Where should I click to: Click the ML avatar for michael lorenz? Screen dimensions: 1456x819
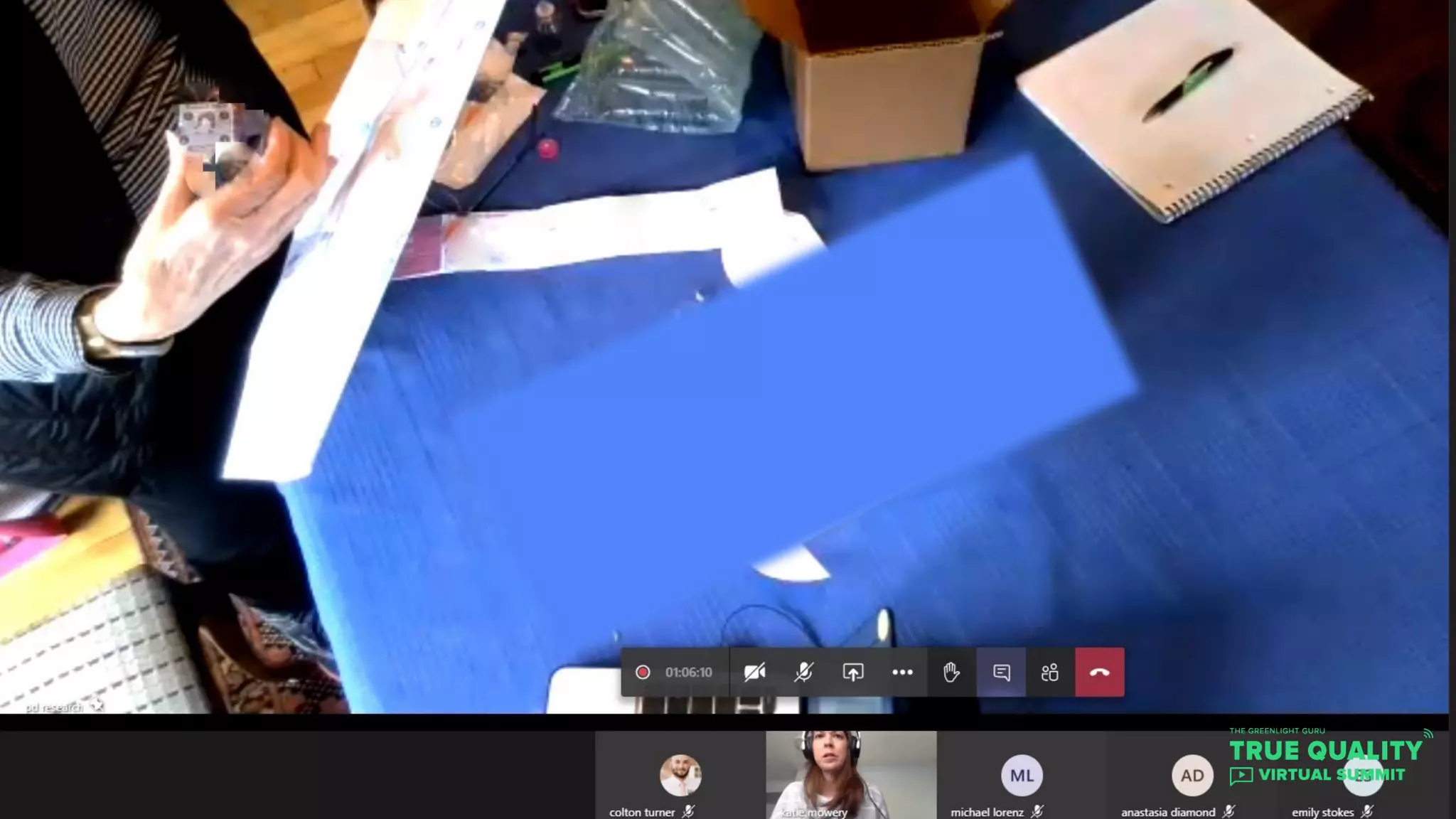1022,775
